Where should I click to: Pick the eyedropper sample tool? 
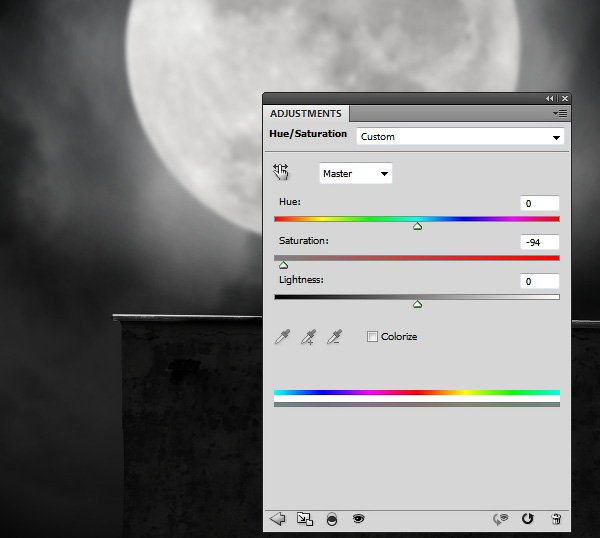click(282, 337)
